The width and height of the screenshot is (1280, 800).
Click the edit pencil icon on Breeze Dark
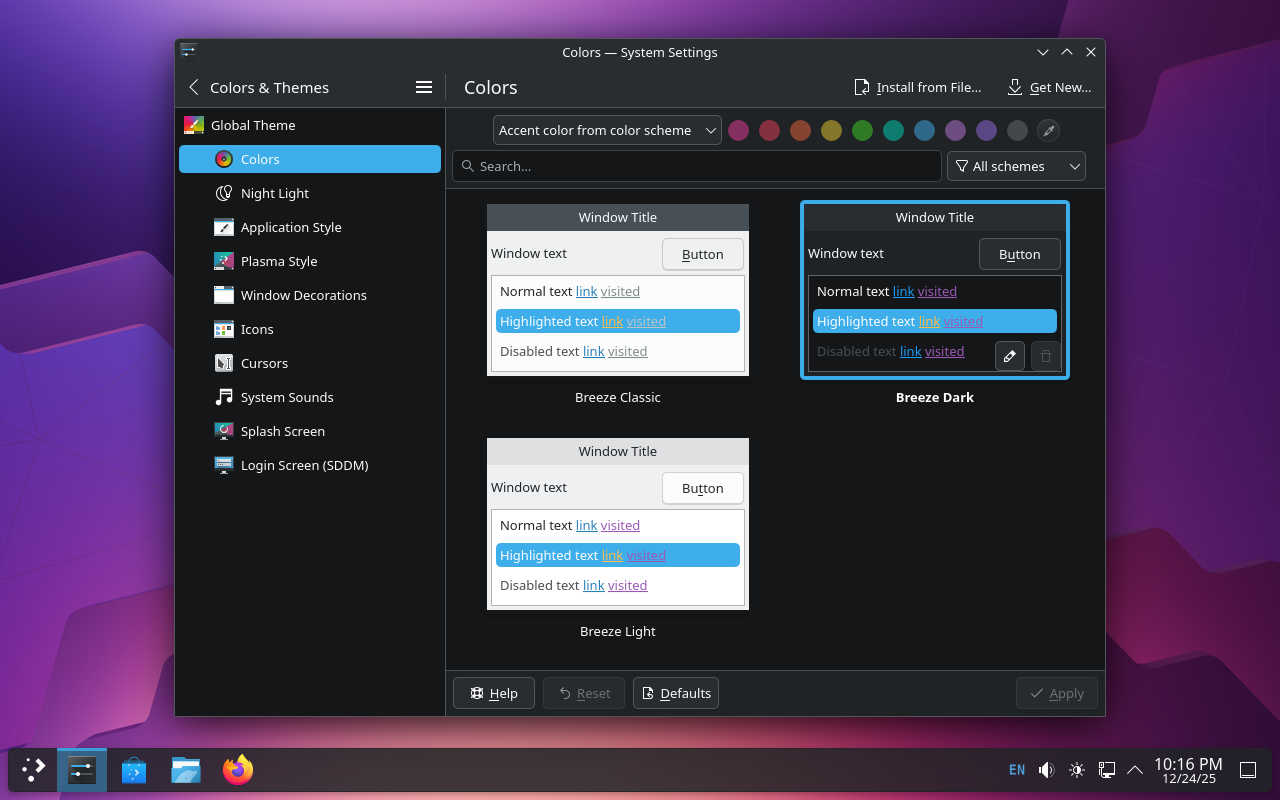click(1010, 356)
